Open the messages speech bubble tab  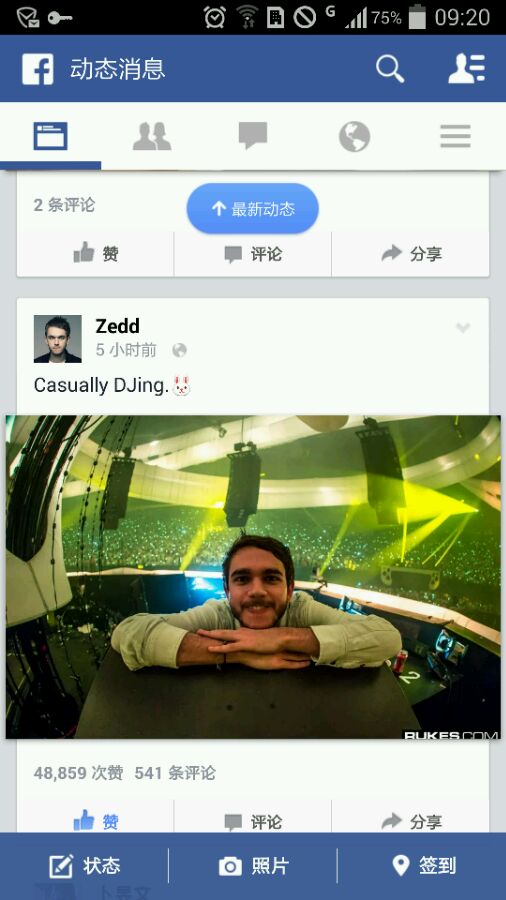(253, 136)
